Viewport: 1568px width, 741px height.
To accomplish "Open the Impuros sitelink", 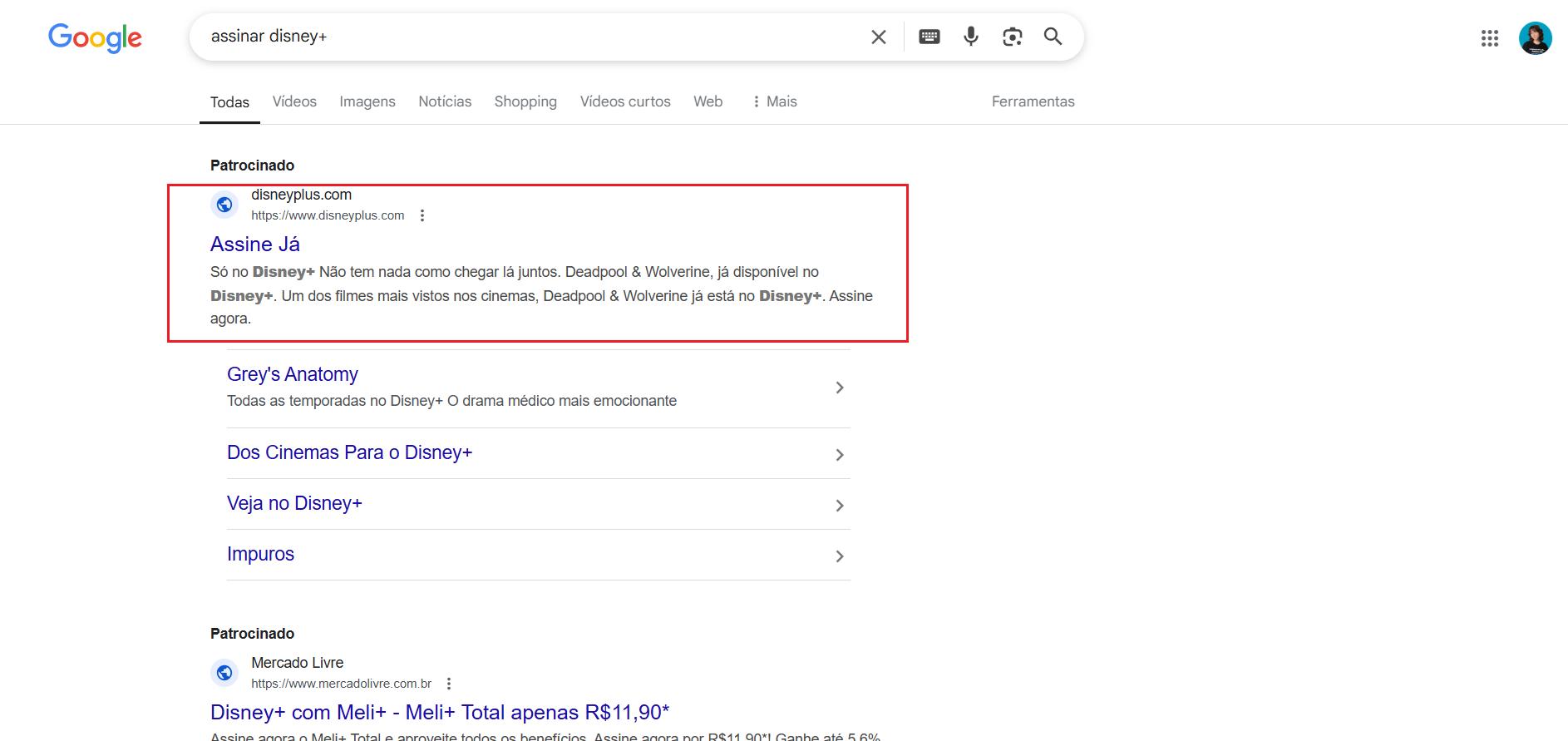I will tap(260, 554).
